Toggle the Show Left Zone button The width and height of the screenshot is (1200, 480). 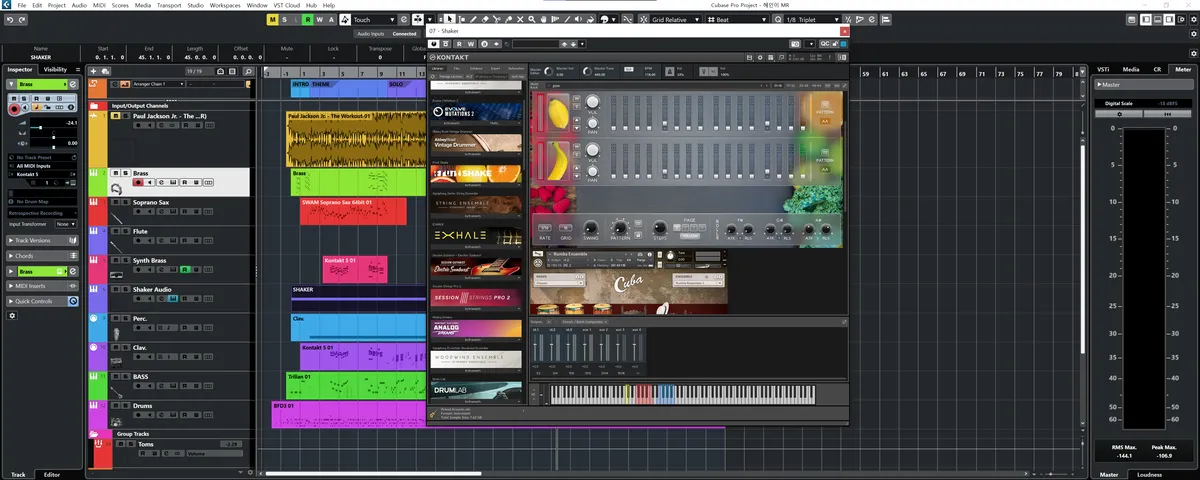(1146, 20)
